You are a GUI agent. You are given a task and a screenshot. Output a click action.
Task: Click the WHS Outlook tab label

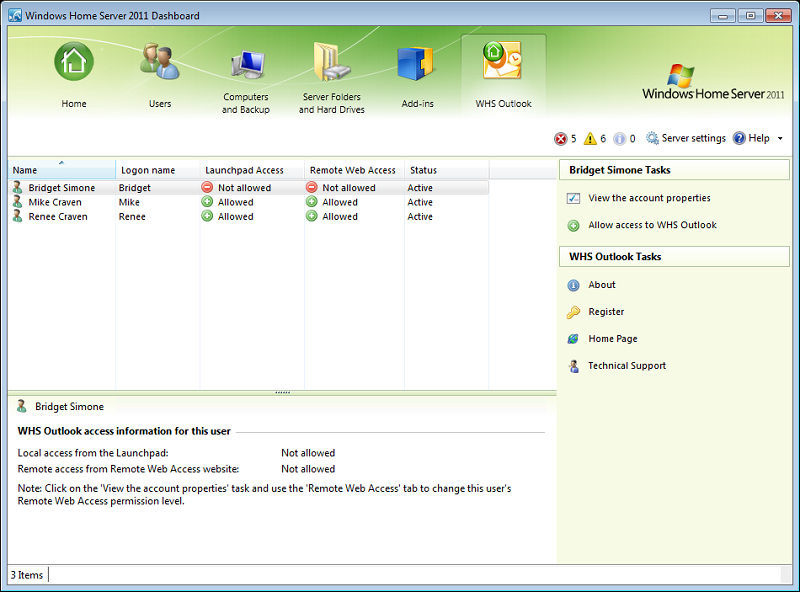point(504,104)
